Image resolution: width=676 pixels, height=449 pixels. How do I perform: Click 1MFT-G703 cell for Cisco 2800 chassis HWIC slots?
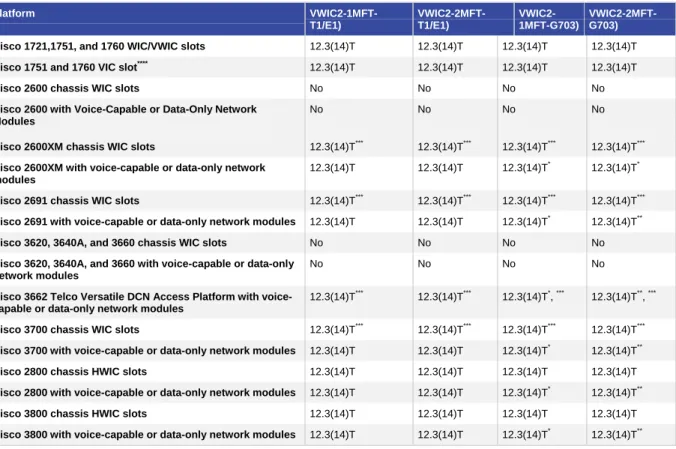[x=525, y=371]
